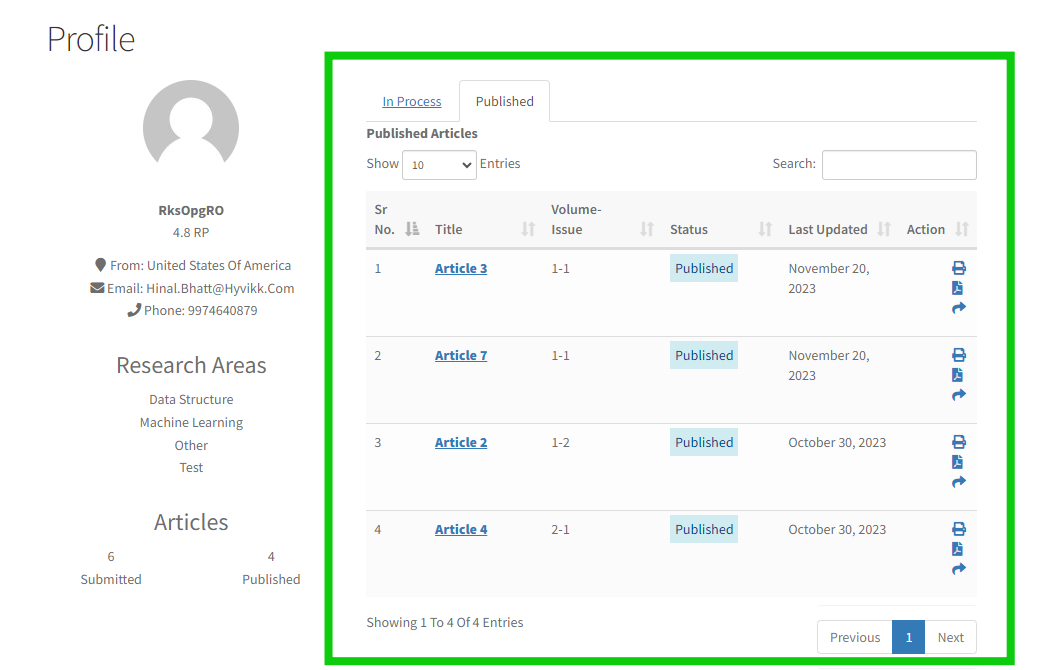1041x670 pixels.
Task: Print Article 4 via printer icon
Action: click(958, 529)
